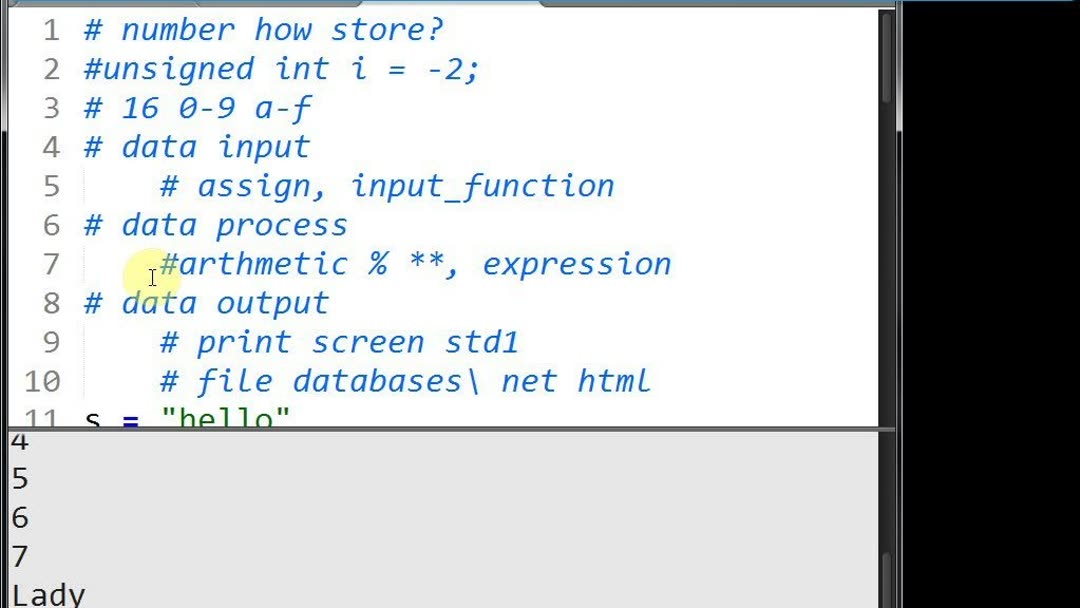Click gutter line number 8
This screenshot has width=1080, height=608.
pyautogui.click(x=50, y=303)
